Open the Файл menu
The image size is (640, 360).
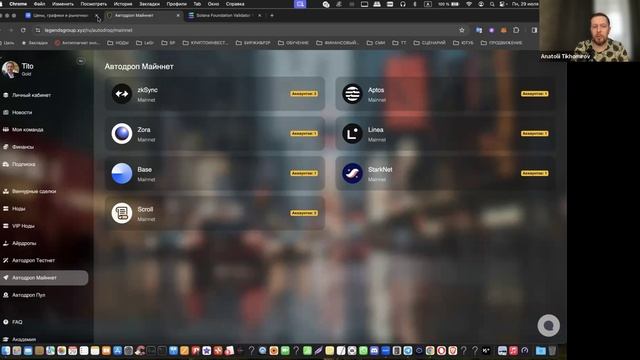(x=40, y=4)
